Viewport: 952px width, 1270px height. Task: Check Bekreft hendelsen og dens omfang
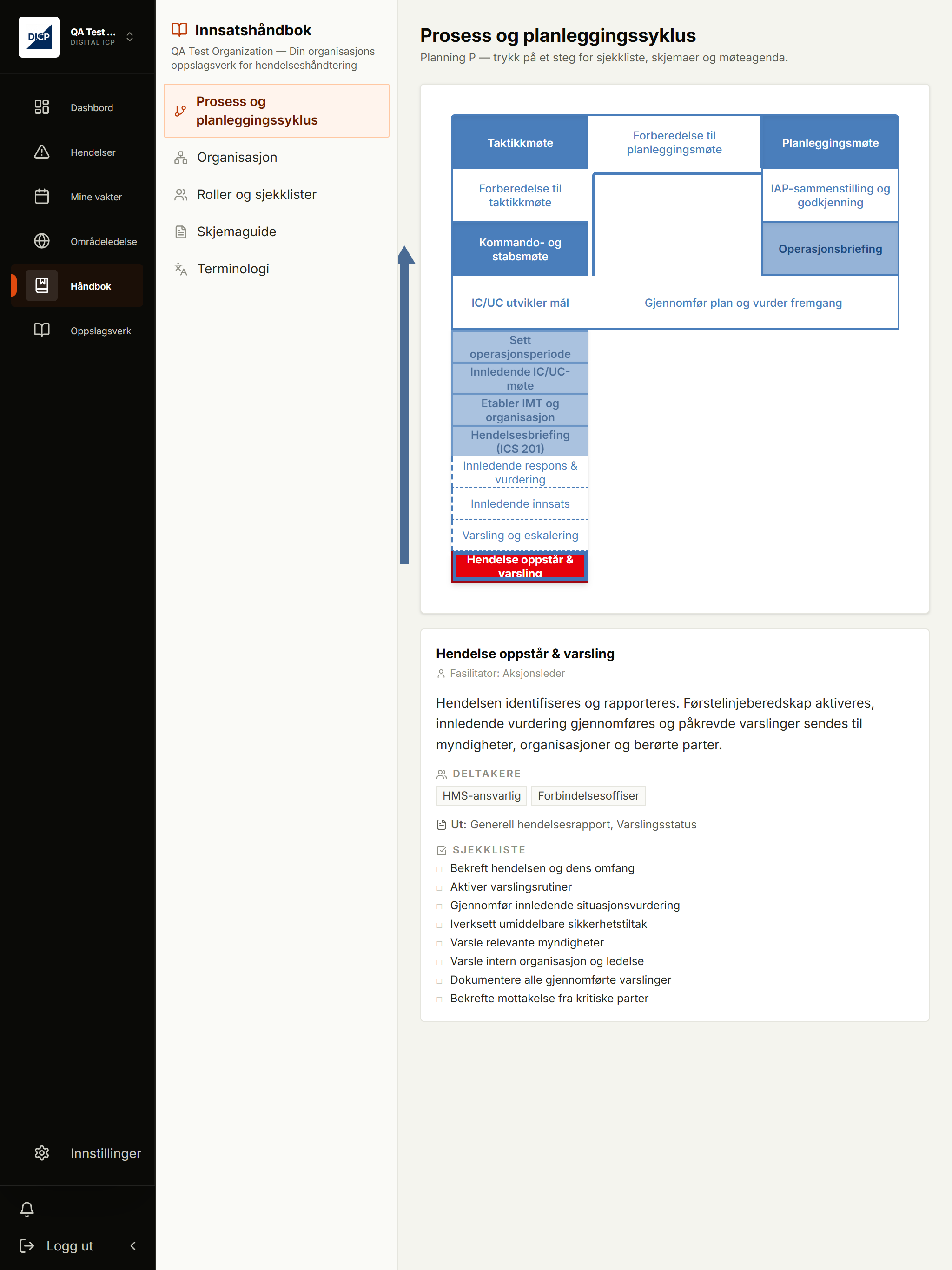tap(439, 869)
